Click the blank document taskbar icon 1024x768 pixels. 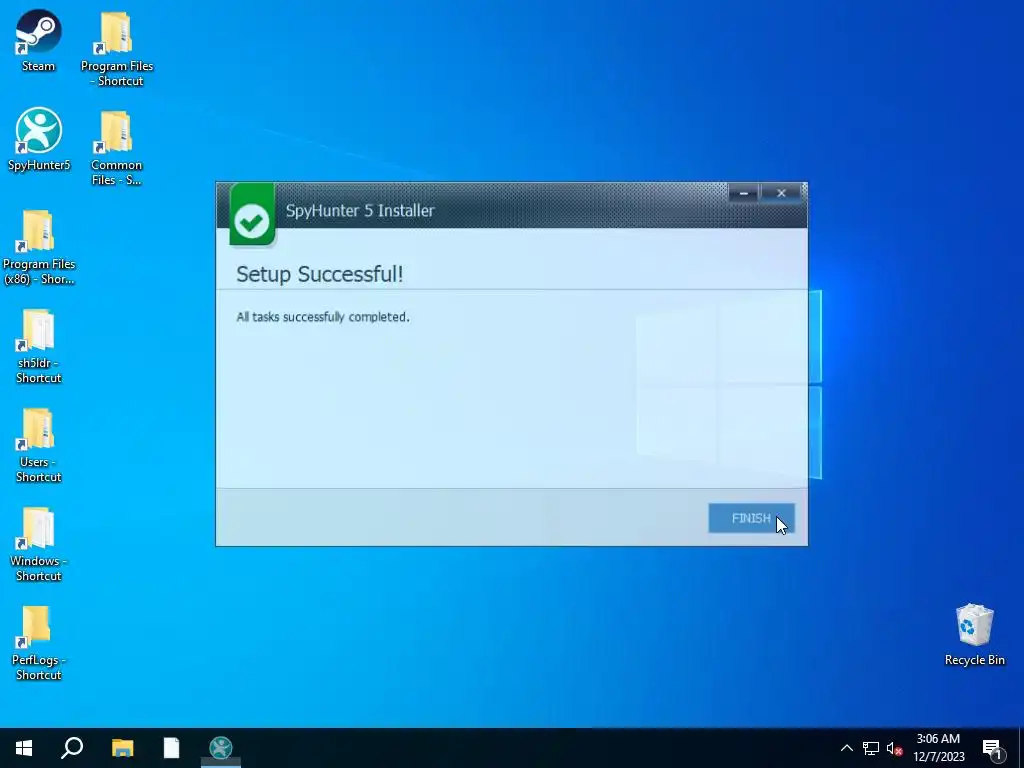(171, 748)
